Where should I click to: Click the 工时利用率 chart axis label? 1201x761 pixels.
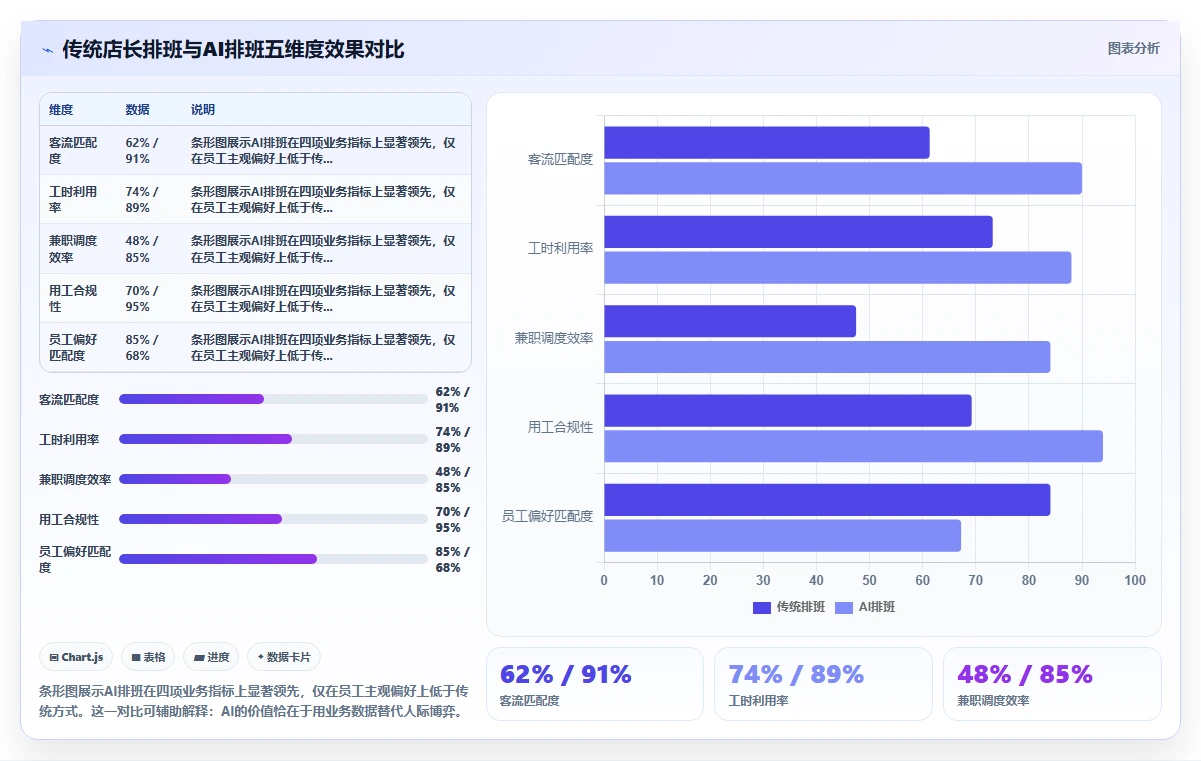[x=560, y=248]
